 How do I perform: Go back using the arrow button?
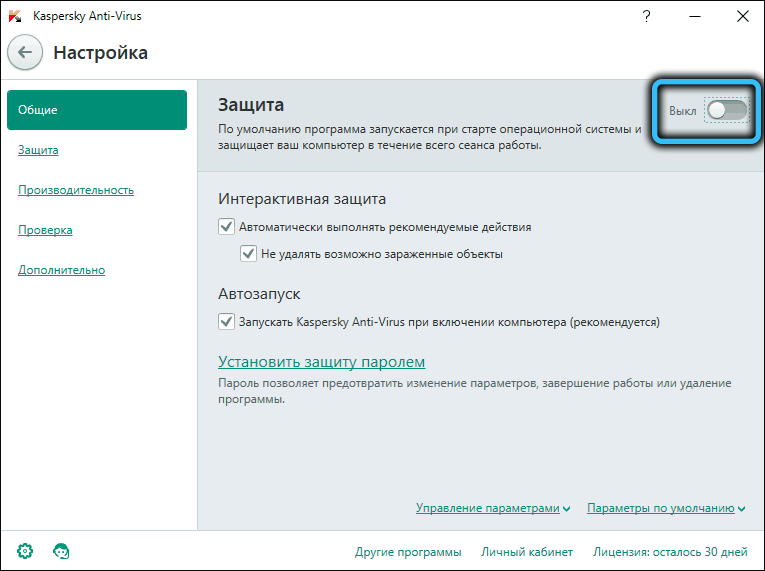pyautogui.click(x=25, y=52)
